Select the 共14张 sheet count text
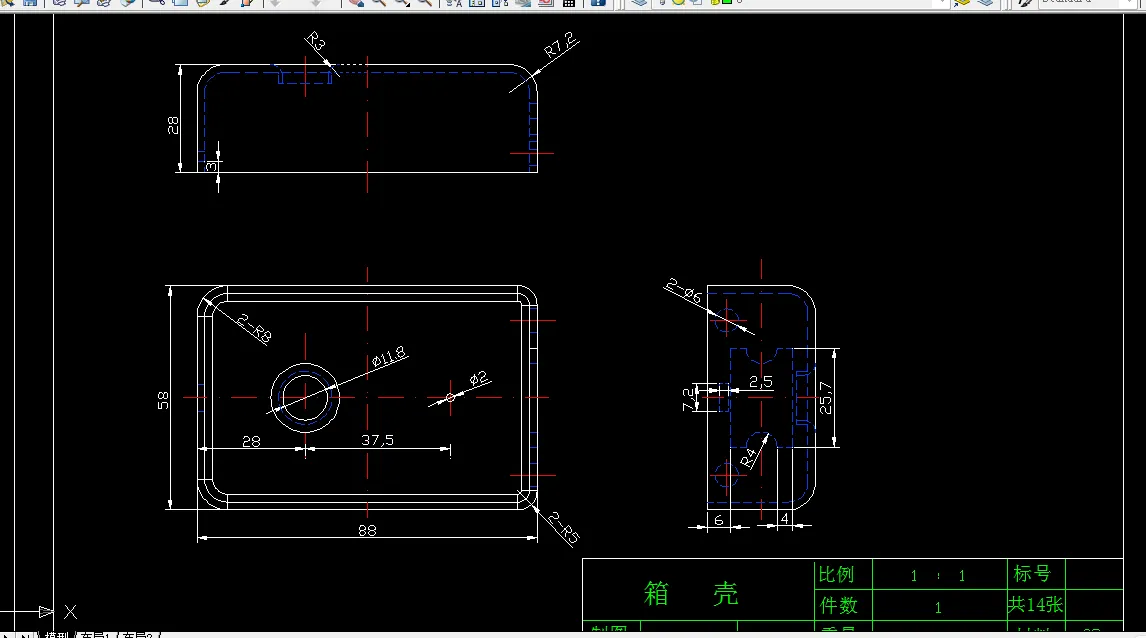1146x638 pixels. [x=1035, y=605]
